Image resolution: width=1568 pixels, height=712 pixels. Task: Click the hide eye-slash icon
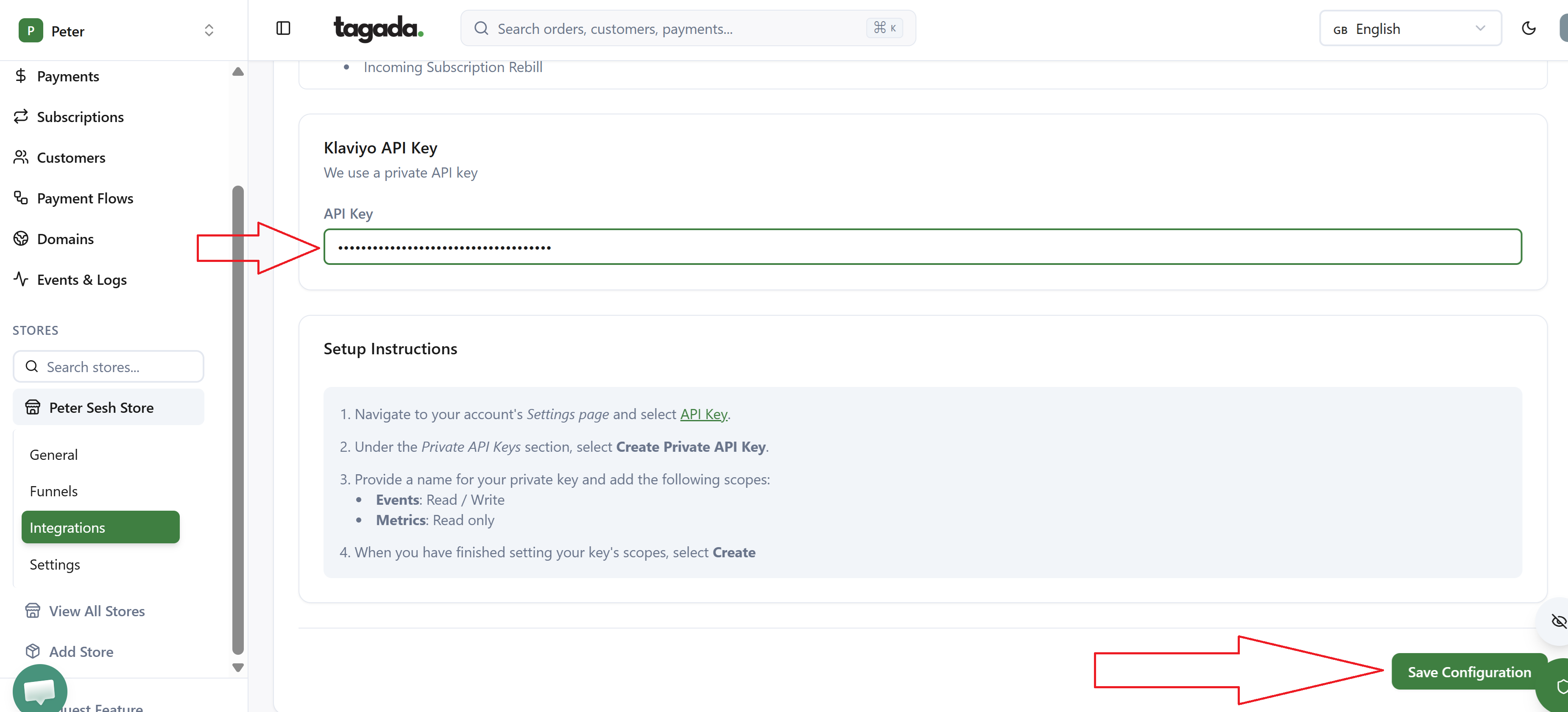click(x=1558, y=621)
